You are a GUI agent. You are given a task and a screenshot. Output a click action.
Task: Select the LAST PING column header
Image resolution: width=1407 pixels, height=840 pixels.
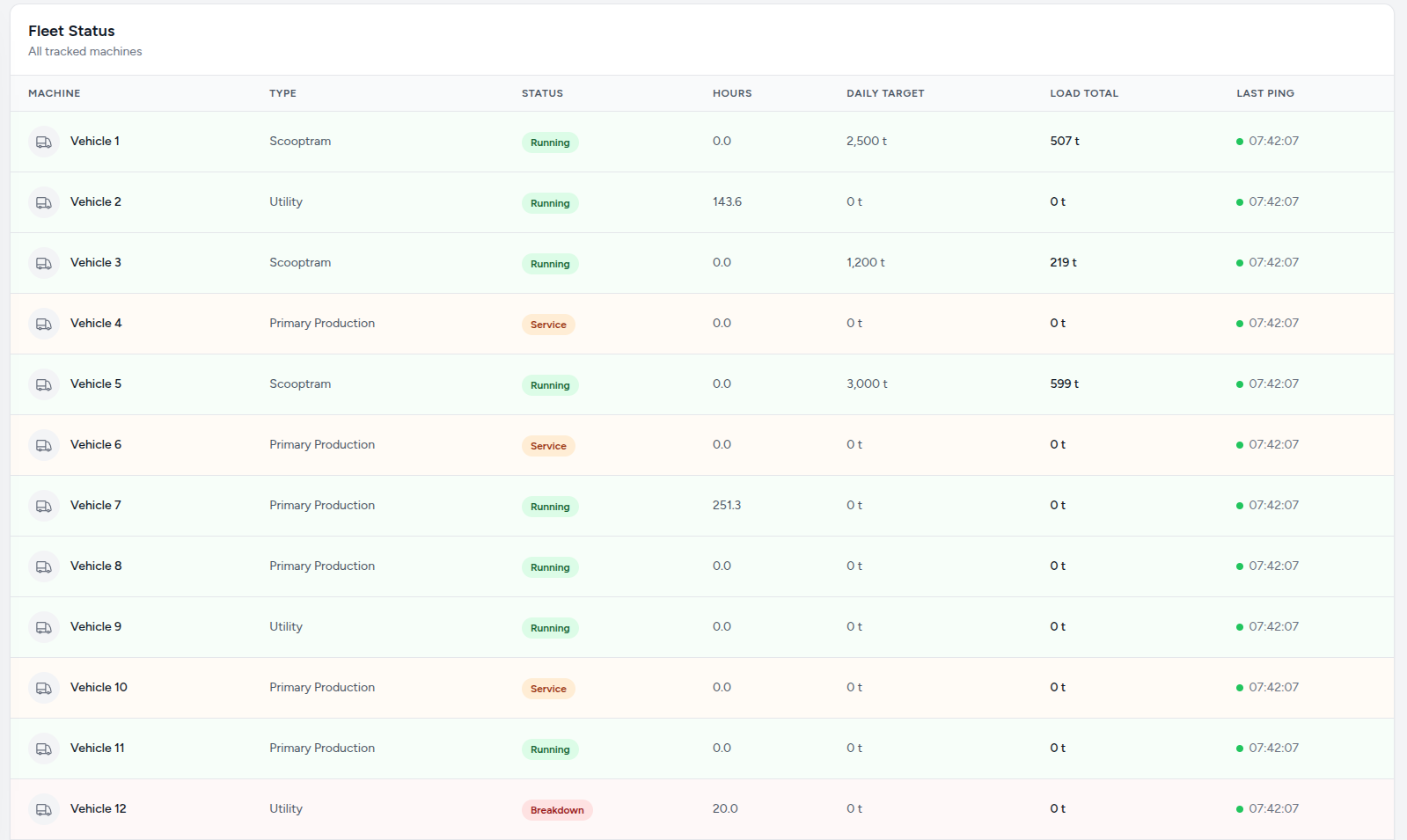coord(1265,93)
